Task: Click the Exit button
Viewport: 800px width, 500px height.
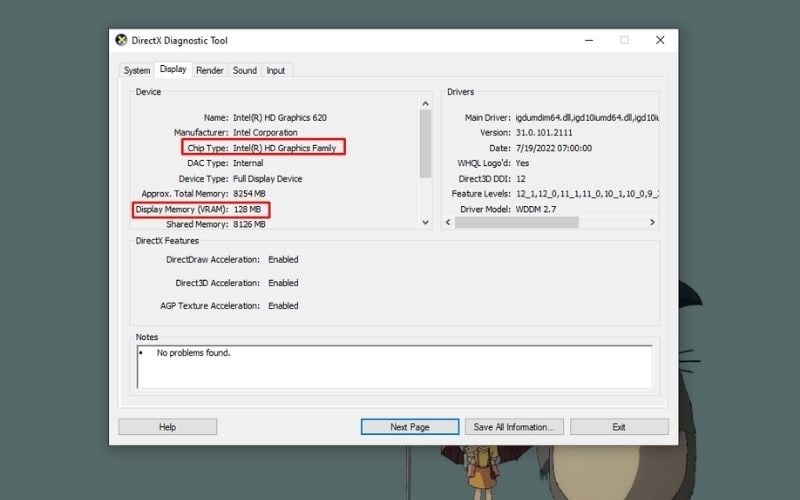Action: 619,427
